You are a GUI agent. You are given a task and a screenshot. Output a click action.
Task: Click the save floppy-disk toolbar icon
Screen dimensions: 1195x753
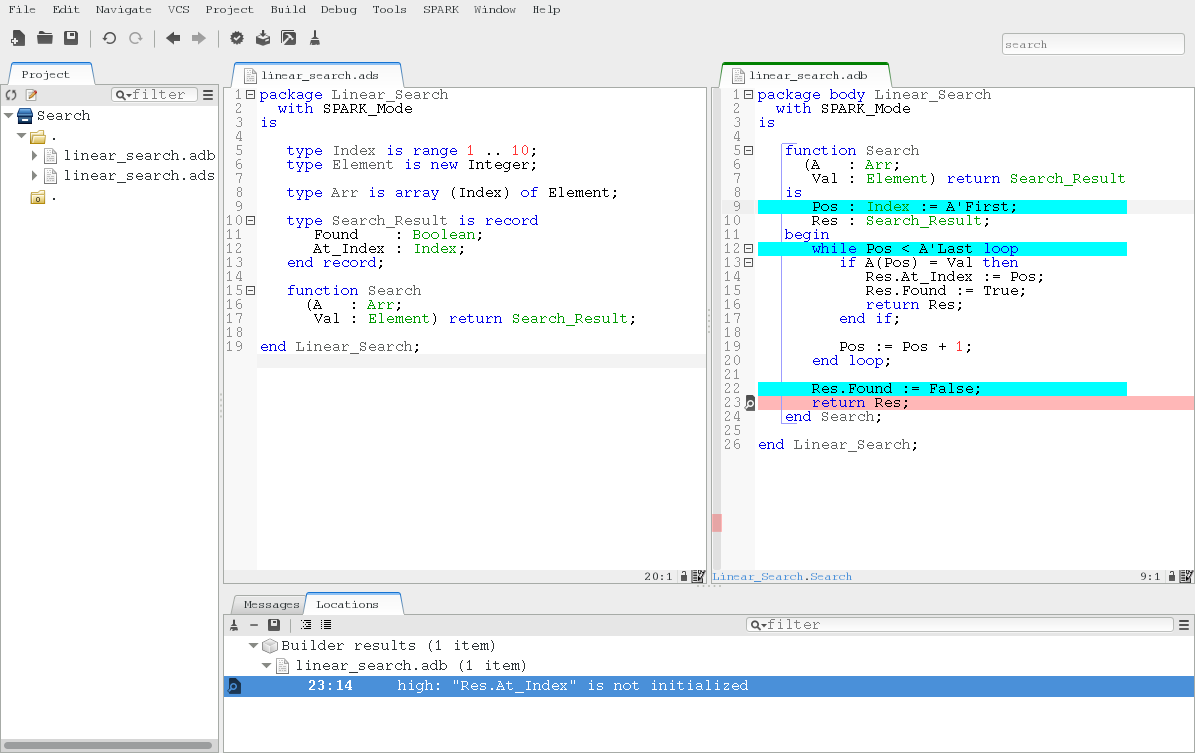tap(71, 38)
